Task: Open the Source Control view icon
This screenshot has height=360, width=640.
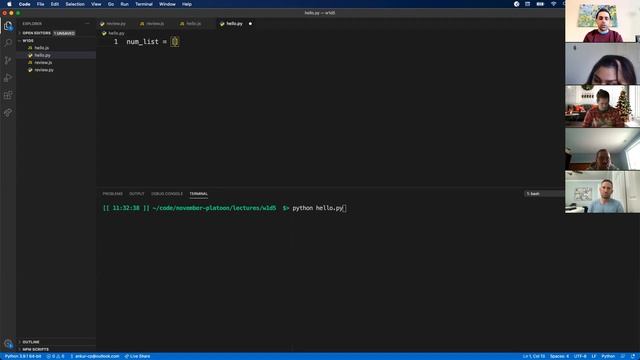Action: tap(8, 60)
